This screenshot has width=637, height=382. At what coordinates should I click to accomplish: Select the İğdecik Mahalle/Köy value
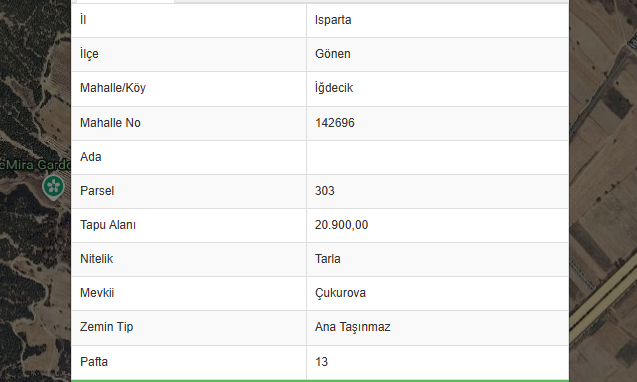(334, 88)
